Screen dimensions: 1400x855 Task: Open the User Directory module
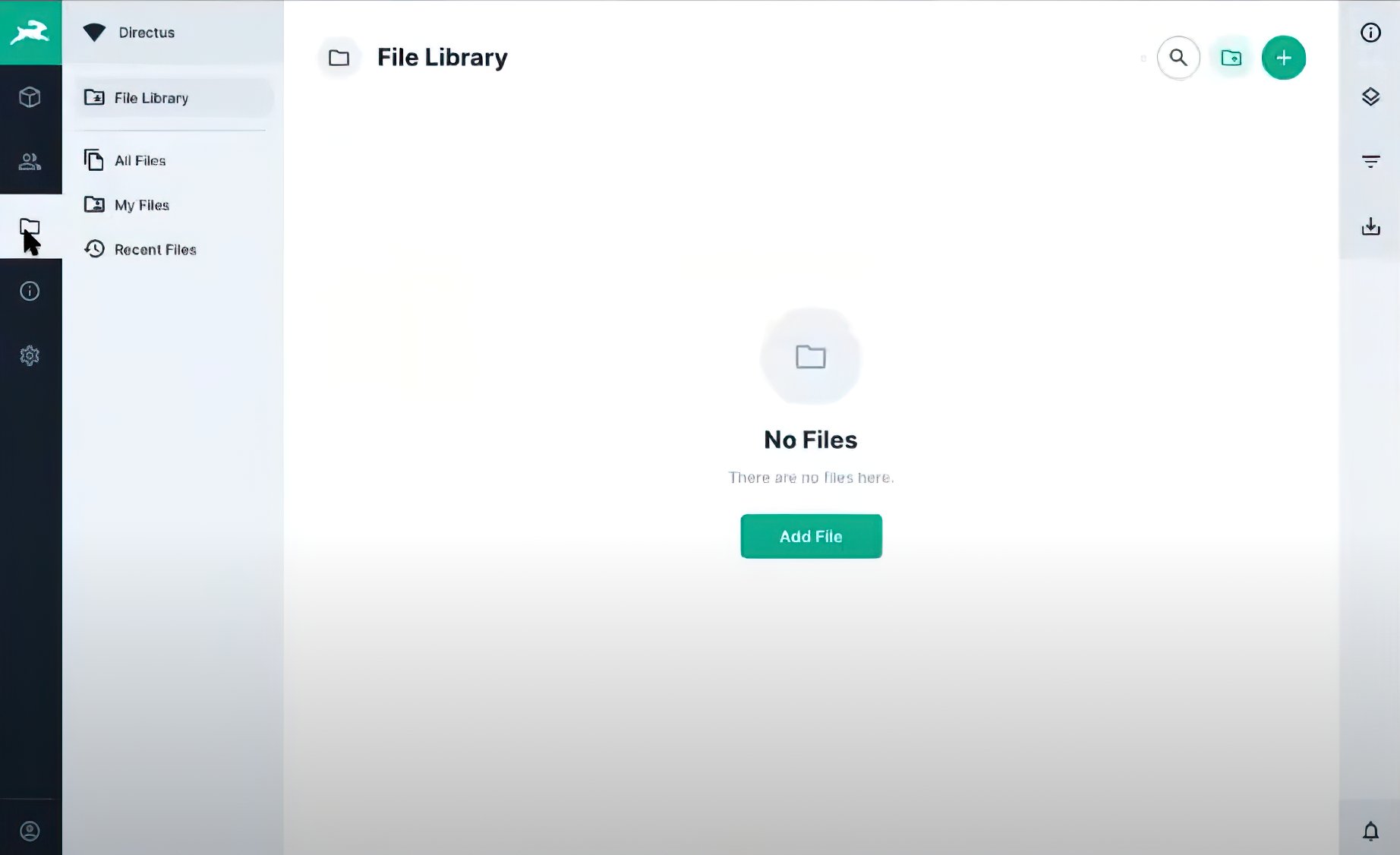pyautogui.click(x=30, y=162)
